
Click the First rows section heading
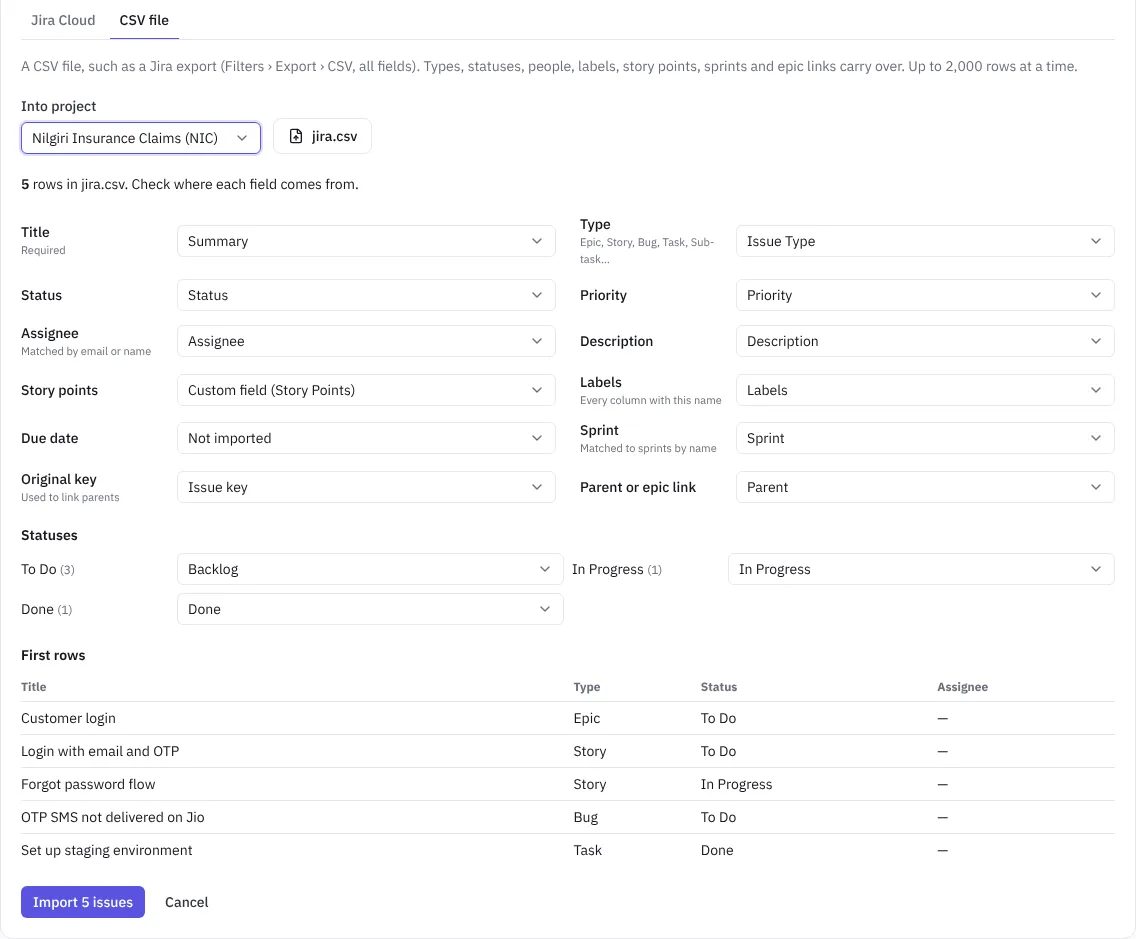click(53, 655)
